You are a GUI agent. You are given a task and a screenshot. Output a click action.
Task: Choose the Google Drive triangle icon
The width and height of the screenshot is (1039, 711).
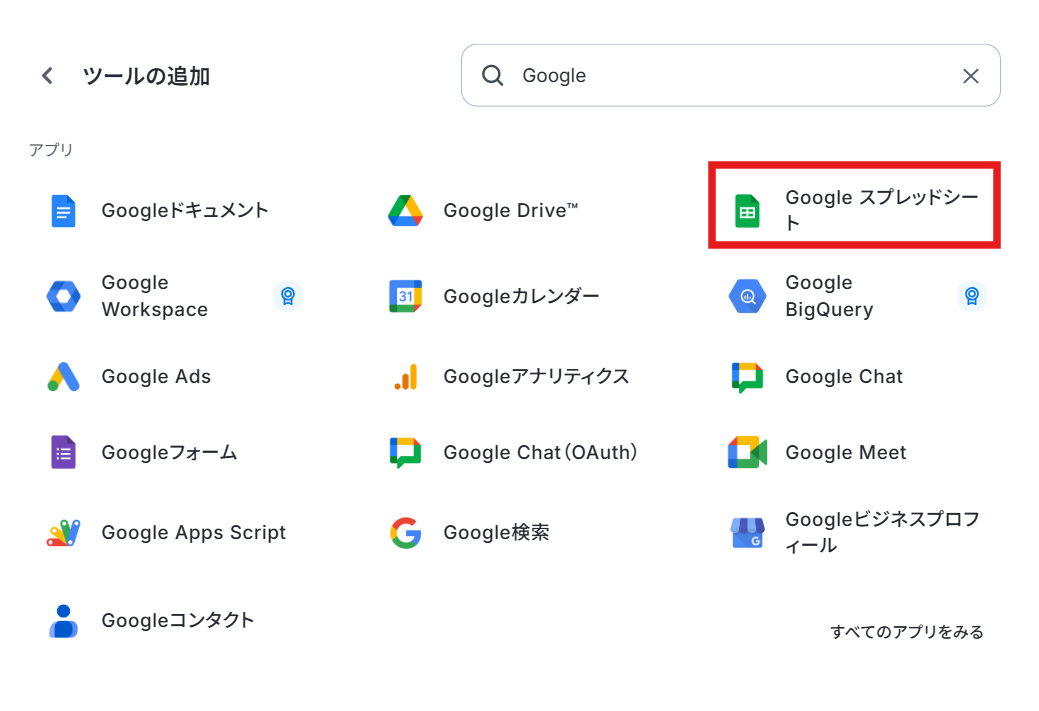click(x=406, y=211)
